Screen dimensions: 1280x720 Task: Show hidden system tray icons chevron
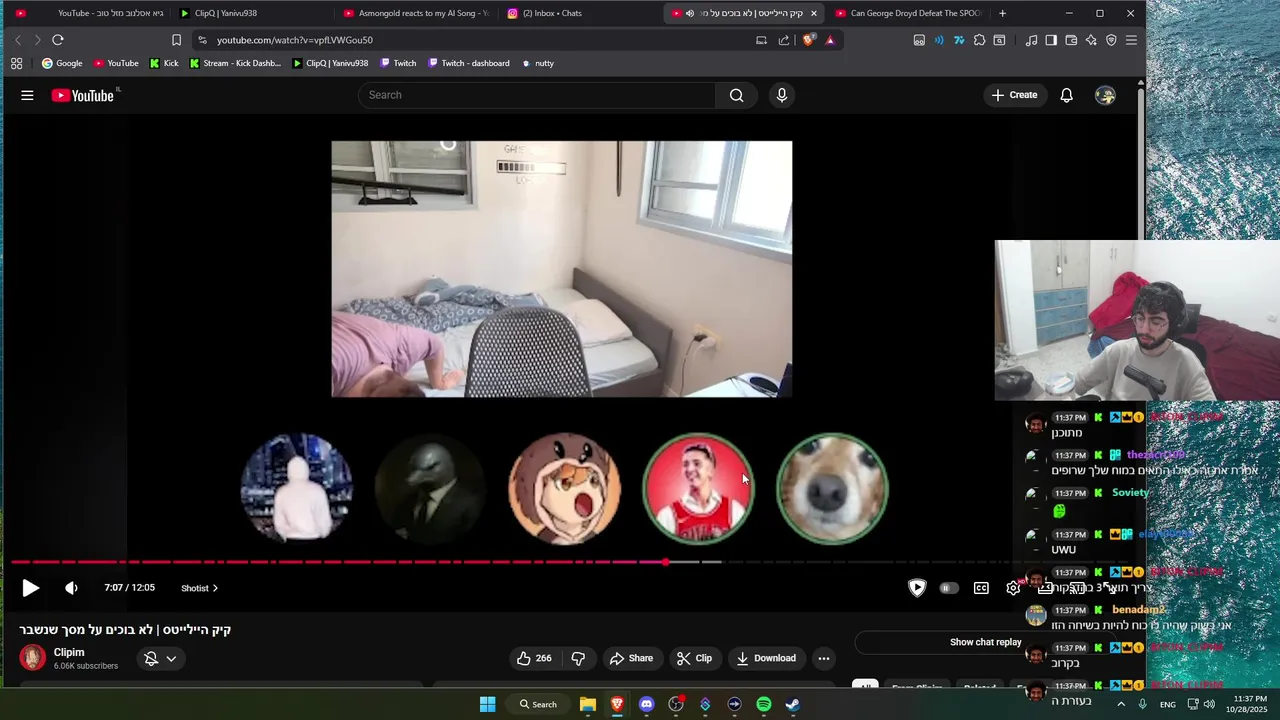point(1120,704)
